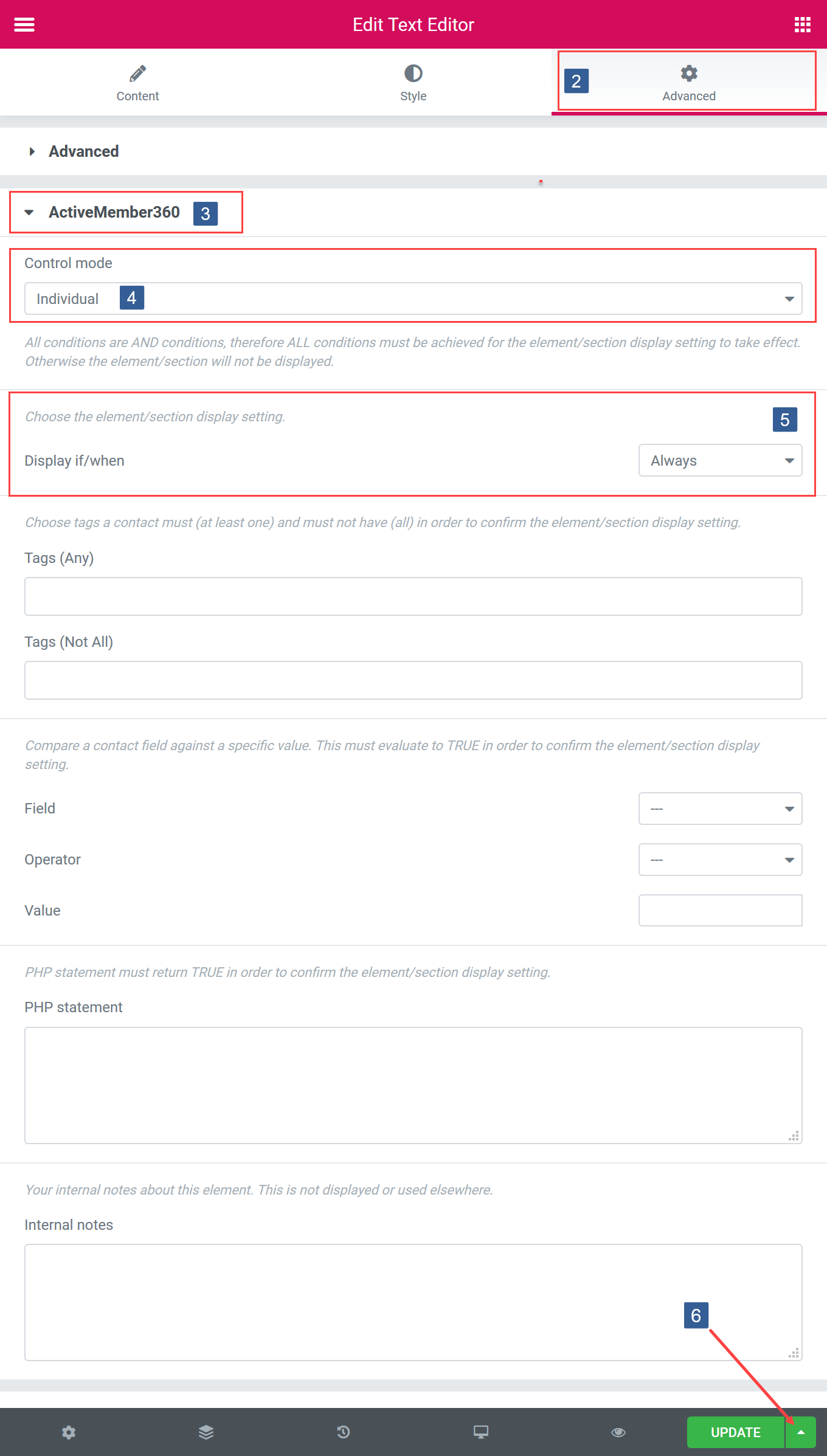Toggle Preview Changes with the eye icon
This screenshot has height=1456, width=827.
618,1432
